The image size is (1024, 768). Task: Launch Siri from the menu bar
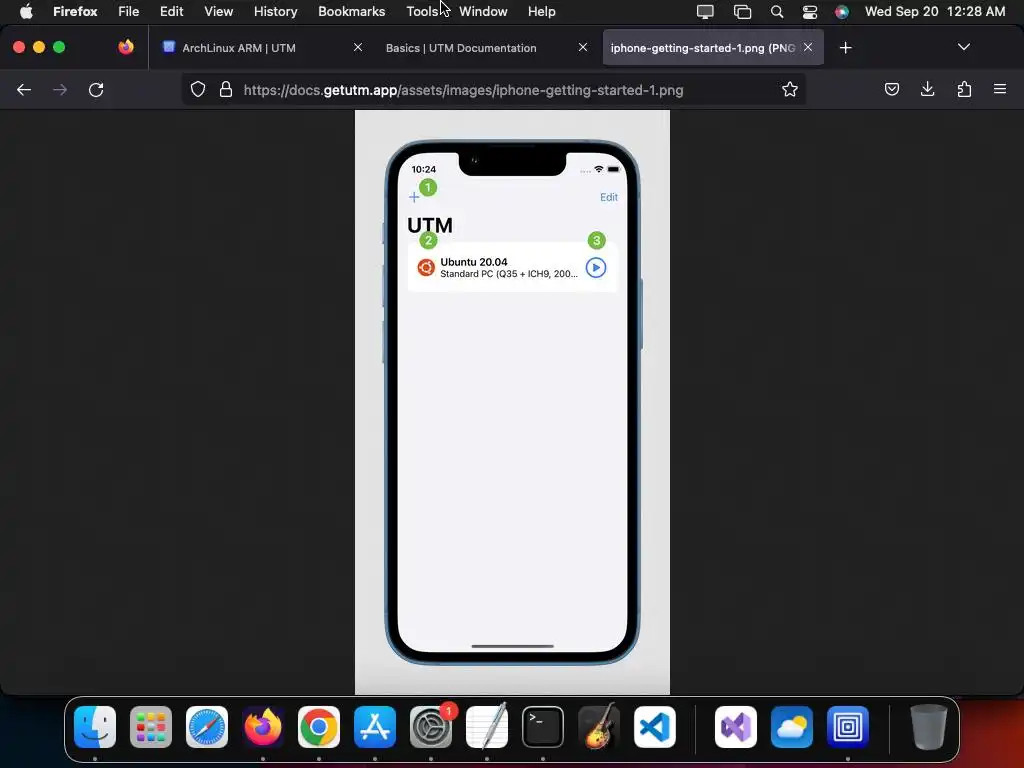[842, 11]
